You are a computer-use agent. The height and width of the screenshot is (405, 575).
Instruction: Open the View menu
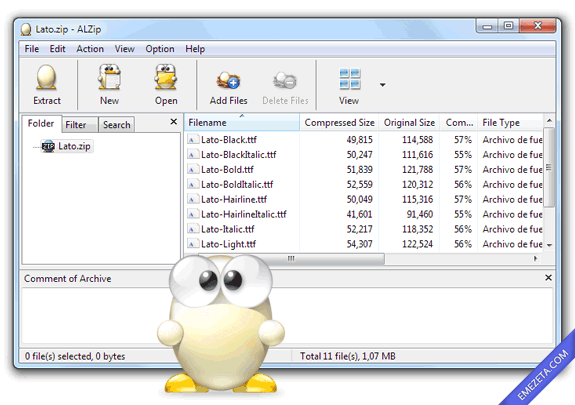(124, 49)
